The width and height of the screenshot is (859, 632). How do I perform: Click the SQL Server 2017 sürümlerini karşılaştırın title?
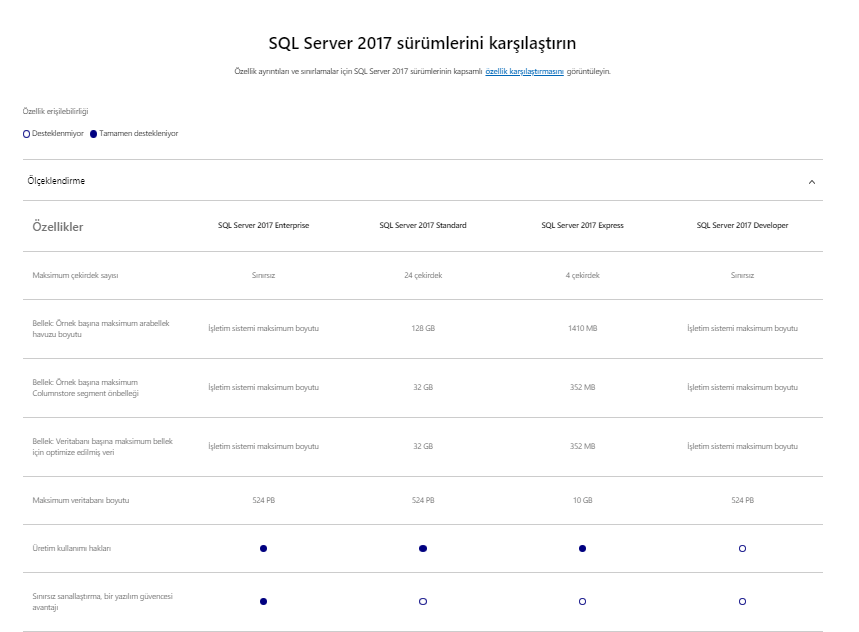click(x=422, y=43)
